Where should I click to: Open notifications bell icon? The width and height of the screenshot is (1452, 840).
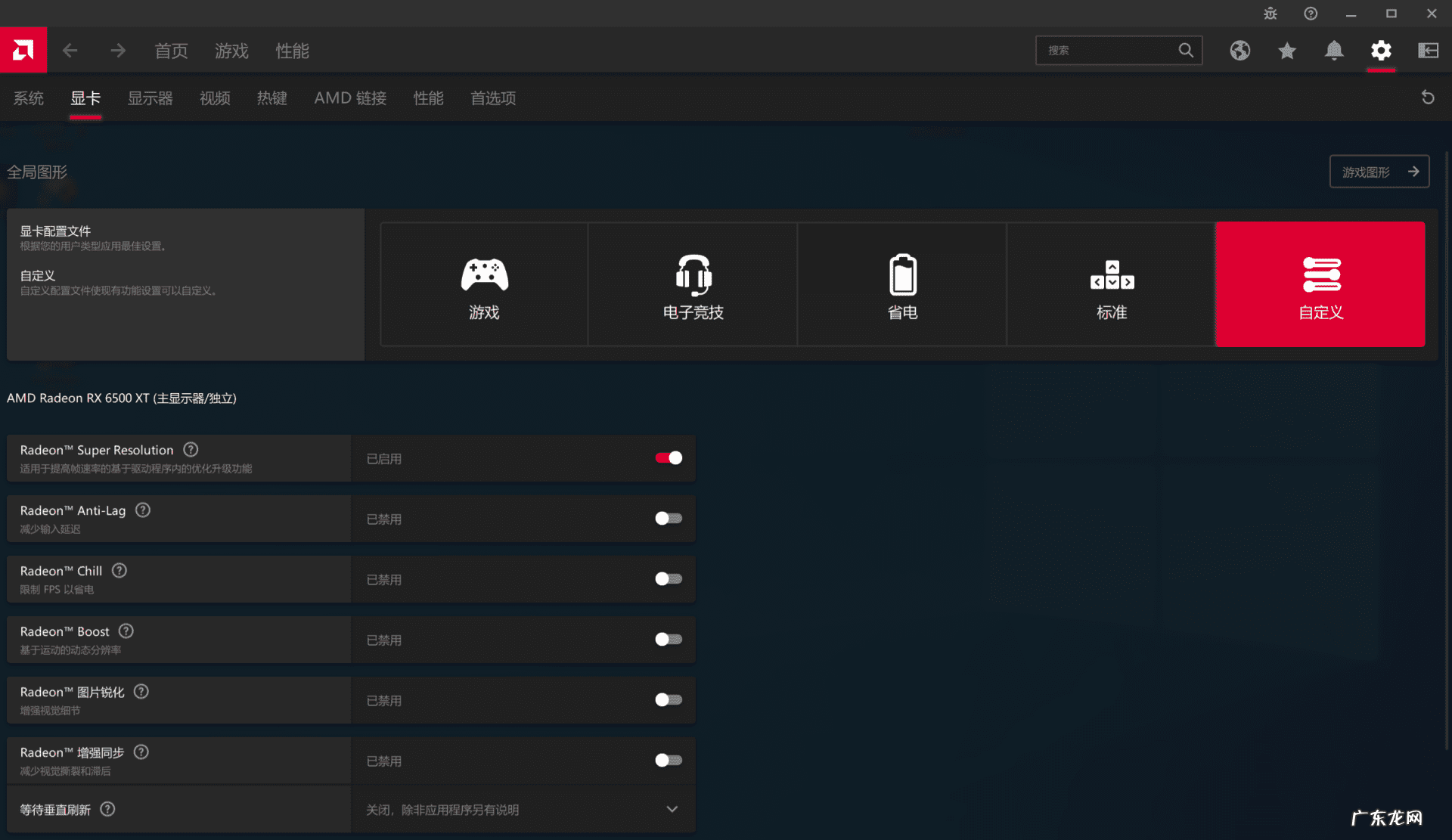1334,51
